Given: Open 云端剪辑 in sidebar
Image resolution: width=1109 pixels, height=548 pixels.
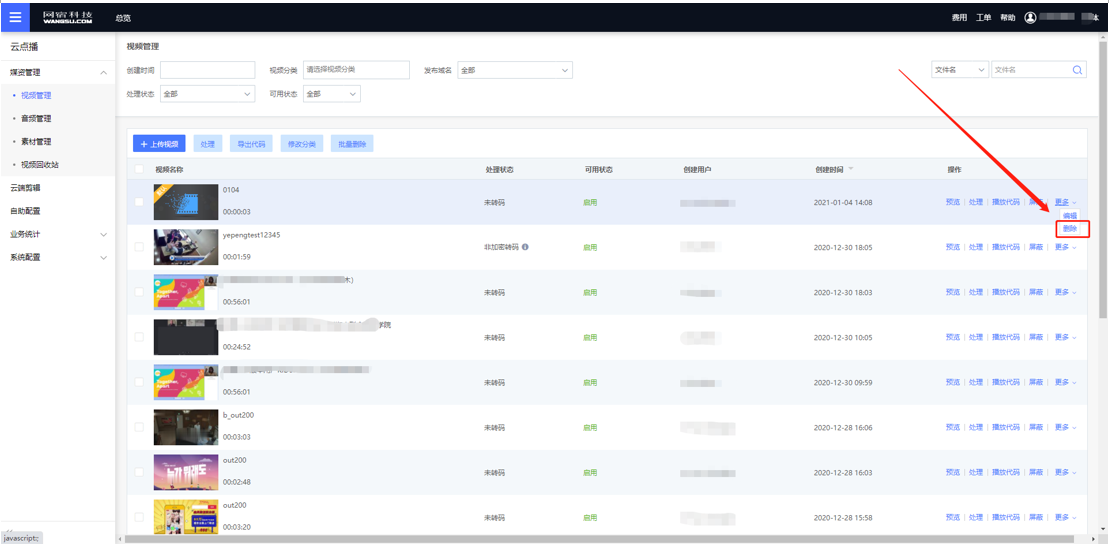Looking at the screenshot, I should coord(25,188).
